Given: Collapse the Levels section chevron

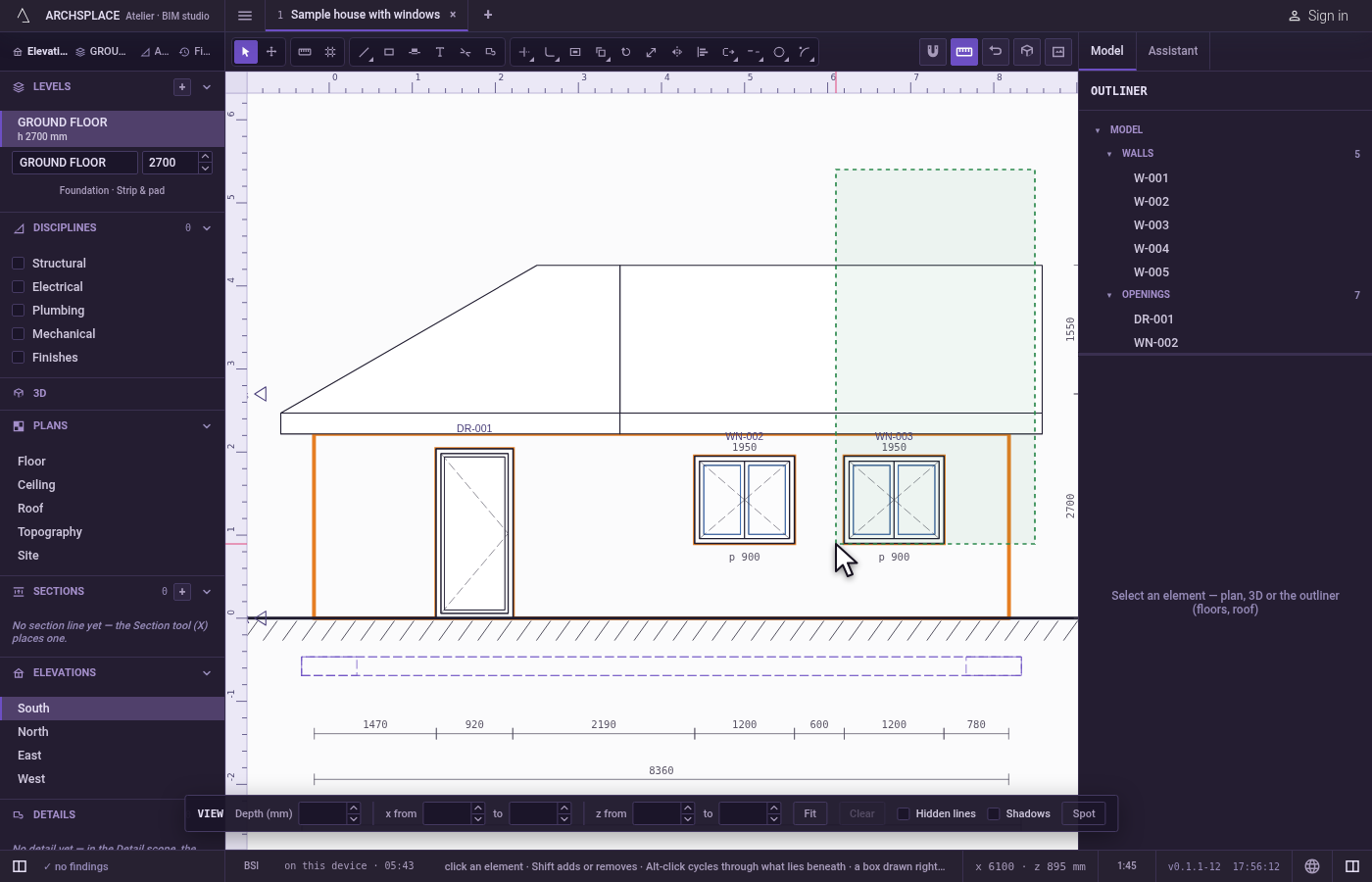Looking at the screenshot, I should (x=207, y=87).
